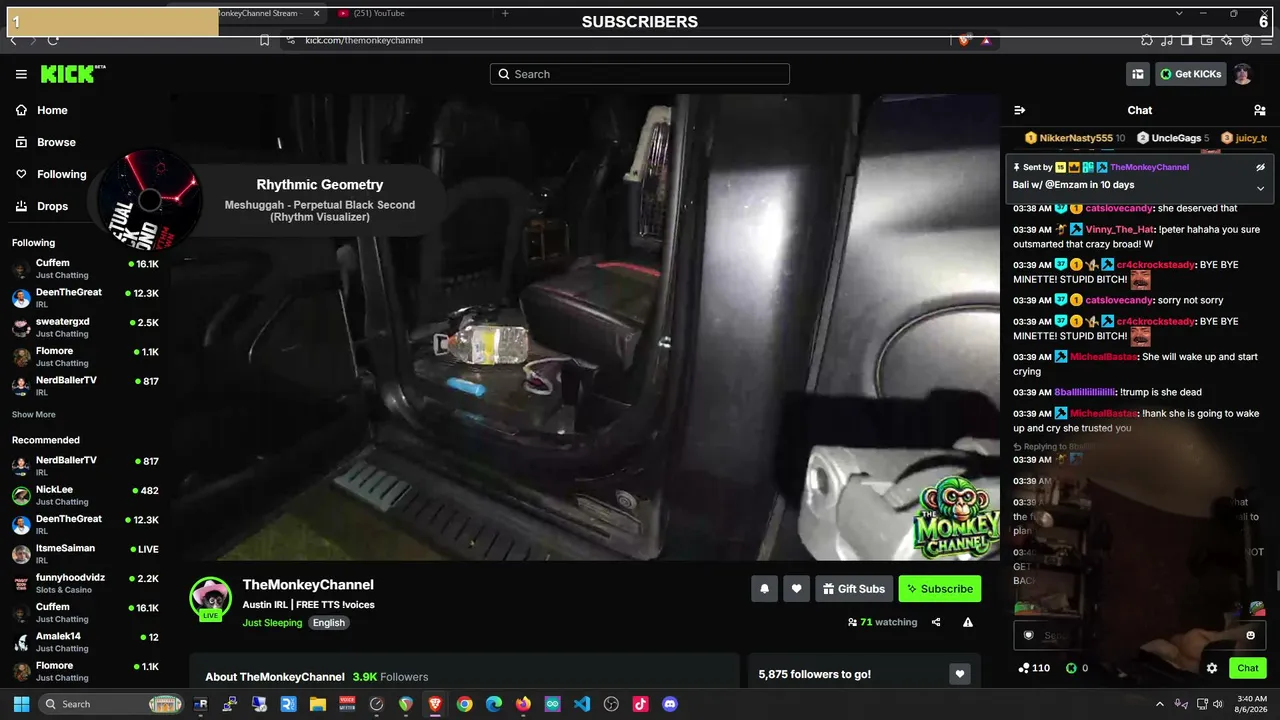Select the English language tag
Screen dimensions: 1280x720
pyautogui.click(x=328, y=622)
